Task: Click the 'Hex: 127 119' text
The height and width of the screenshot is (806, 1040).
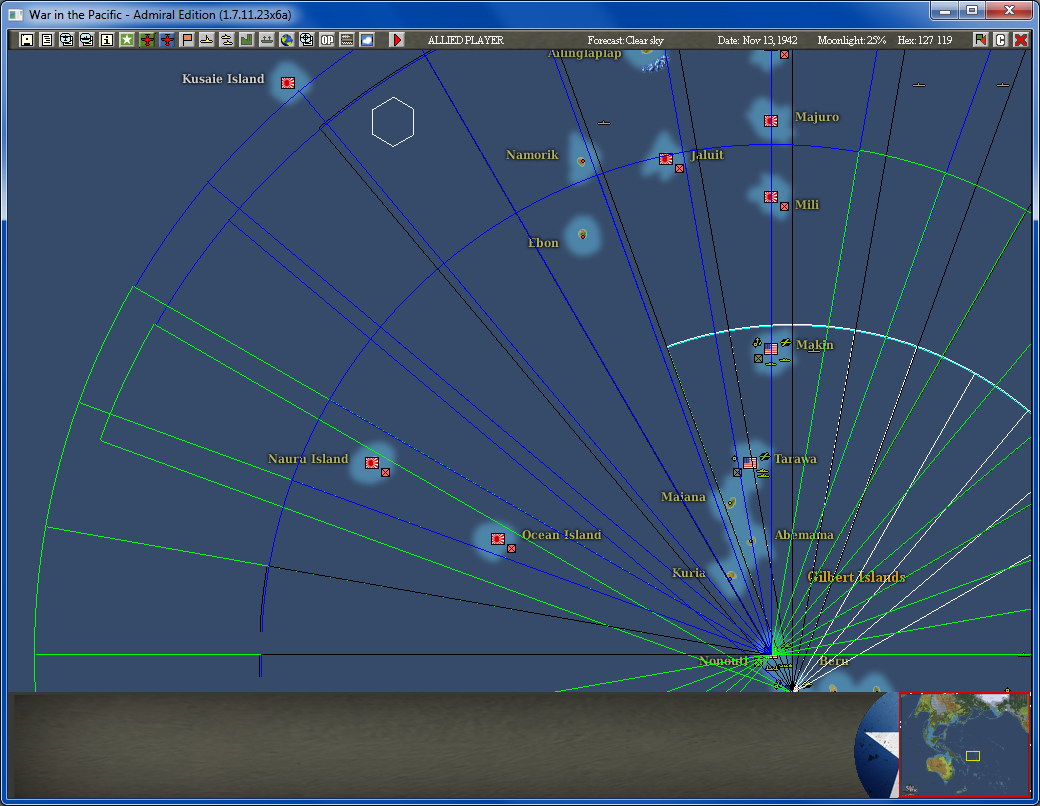Action: point(925,40)
